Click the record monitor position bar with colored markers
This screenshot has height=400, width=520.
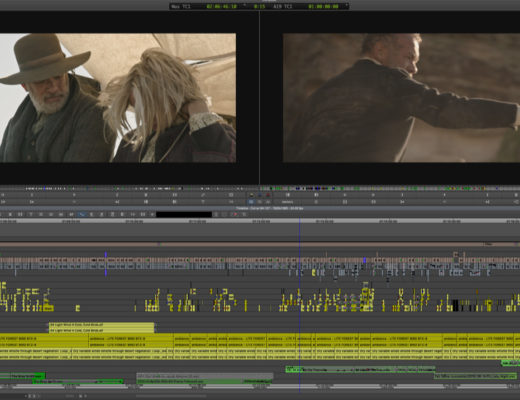(x=390, y=189)
